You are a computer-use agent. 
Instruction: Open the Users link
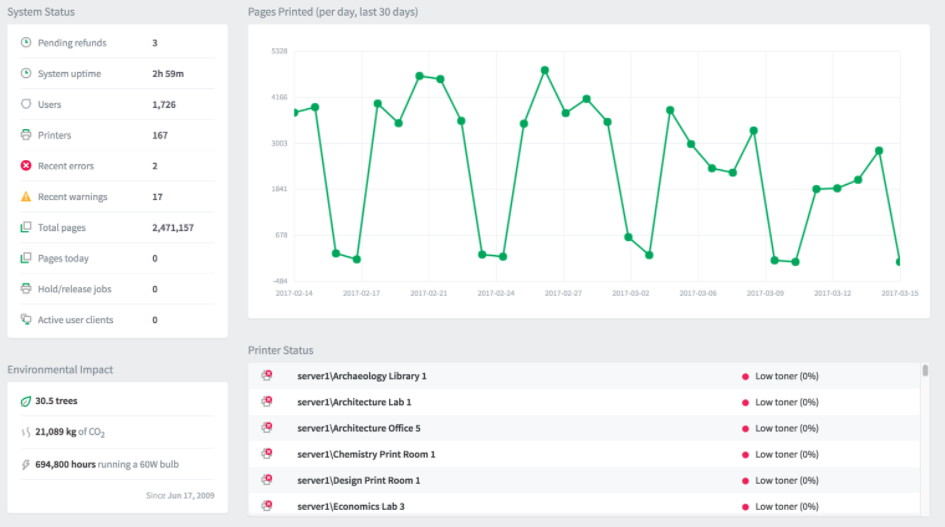[x=49, y=104]
